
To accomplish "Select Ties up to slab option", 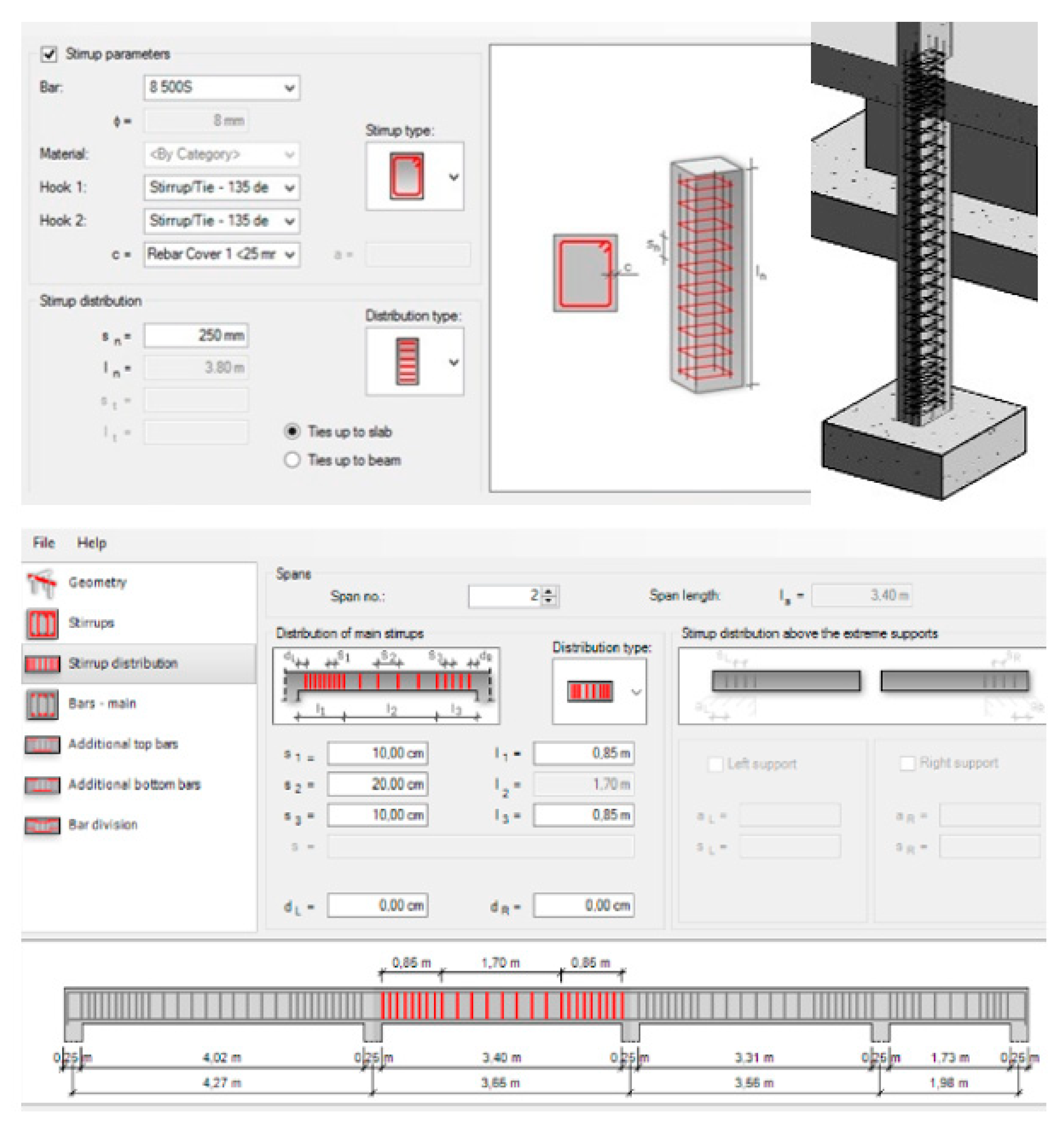I will [x=292, y=432].
